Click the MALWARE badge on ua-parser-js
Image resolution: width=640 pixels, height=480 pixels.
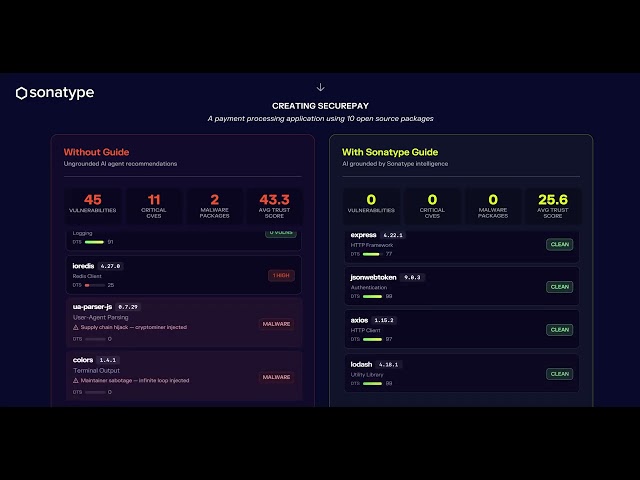pos(276,324)
